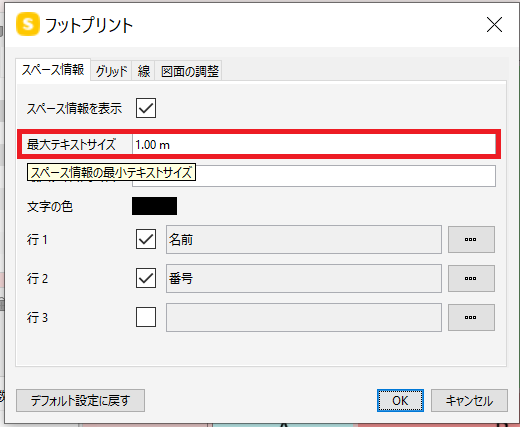Open the ellipsis picker for 行 3
The width and height of the screenshot is (520, 427).
pyautogui.click(x=471, y=317)
